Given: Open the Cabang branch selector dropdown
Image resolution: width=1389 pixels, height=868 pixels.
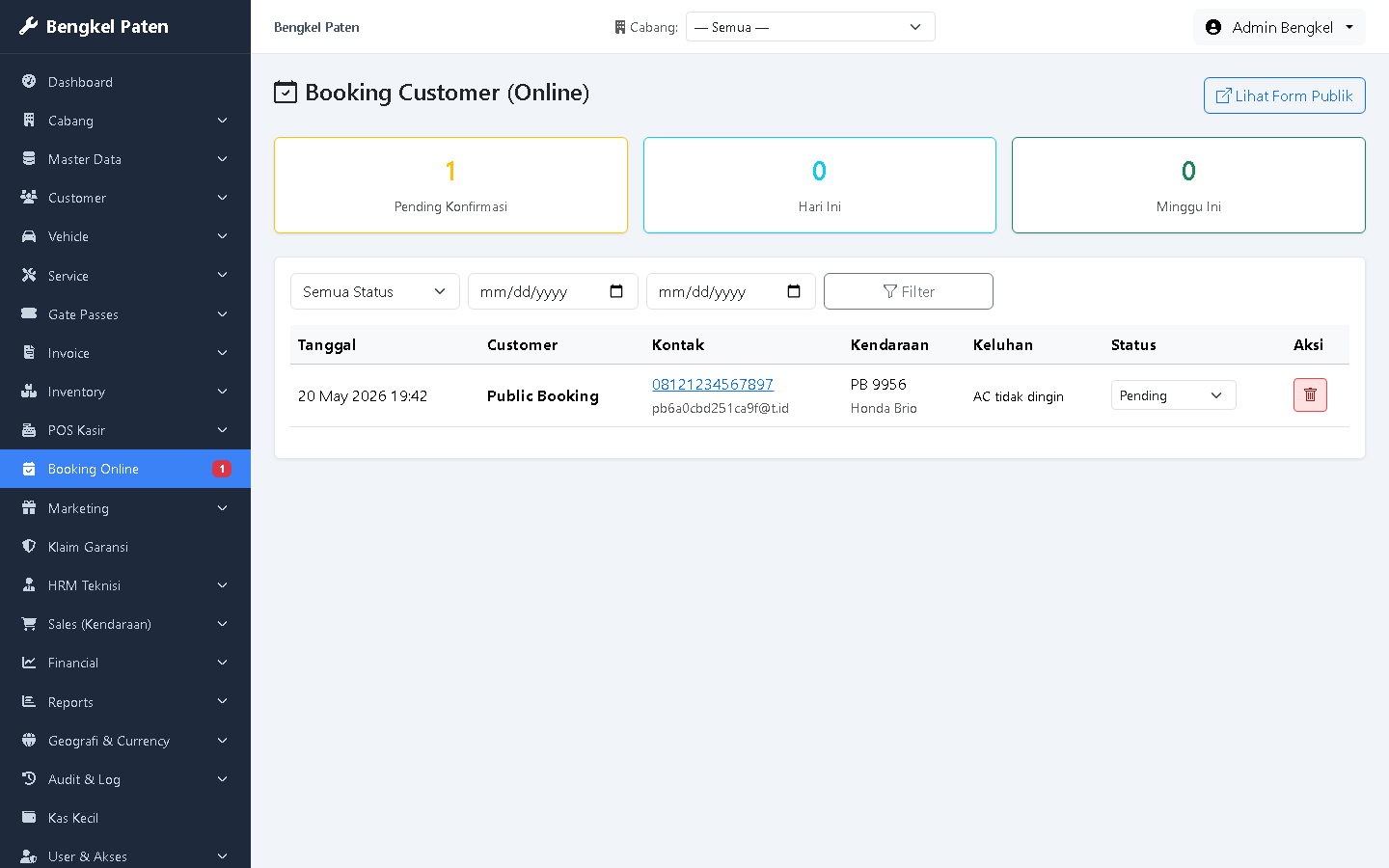Looking at the screenshot, I should coord(810,27).
